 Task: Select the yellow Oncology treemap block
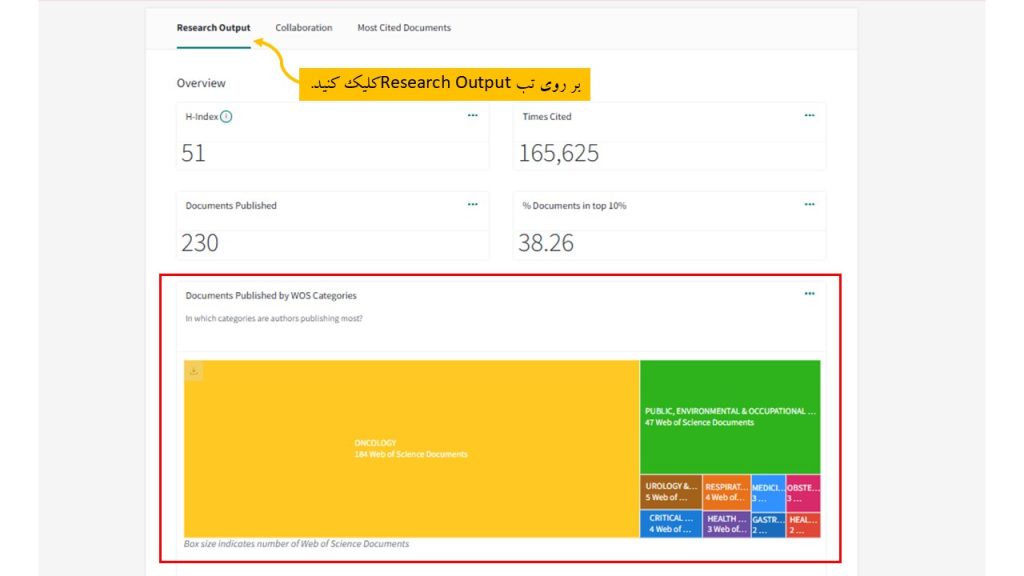(411, 448)
